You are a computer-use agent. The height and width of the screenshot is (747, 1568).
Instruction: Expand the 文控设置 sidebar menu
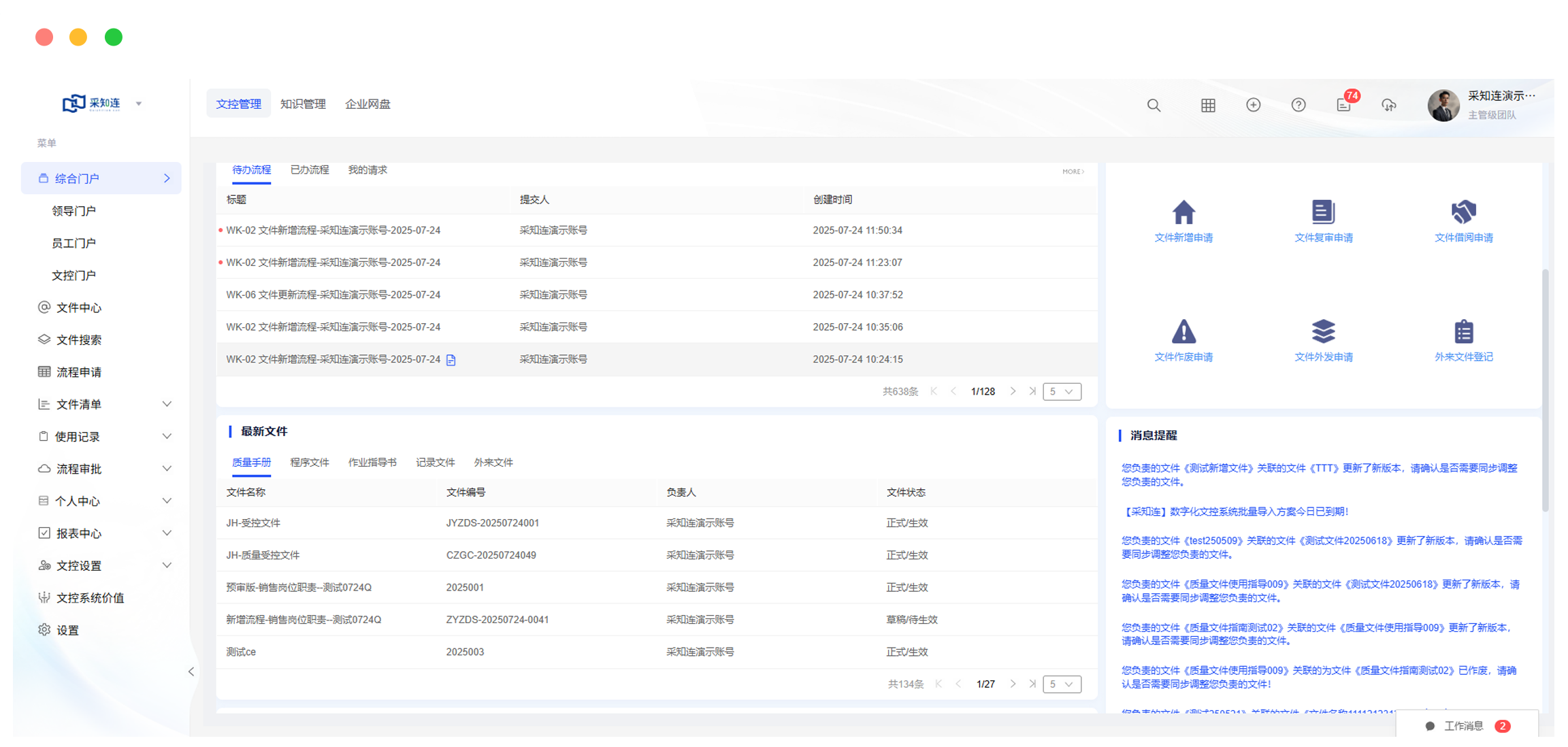(167, 565)
